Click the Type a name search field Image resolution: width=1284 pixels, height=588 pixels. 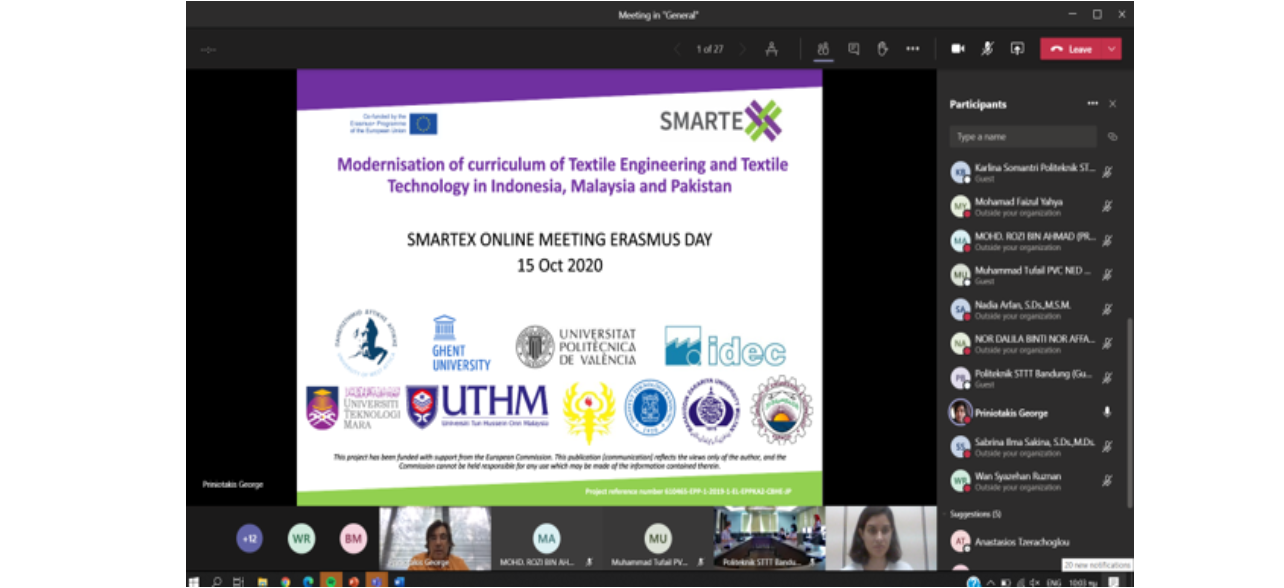[1023, 137]
